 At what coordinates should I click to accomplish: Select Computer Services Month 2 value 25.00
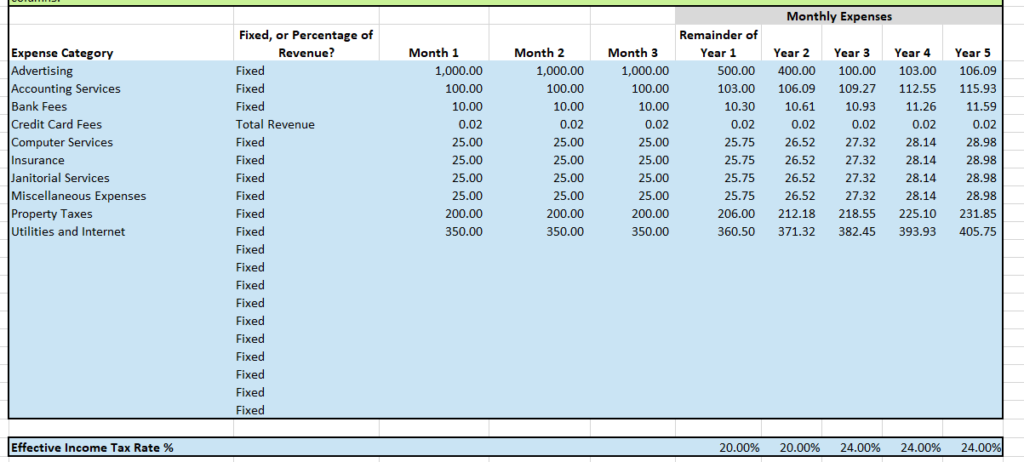[x=569, y=142]
